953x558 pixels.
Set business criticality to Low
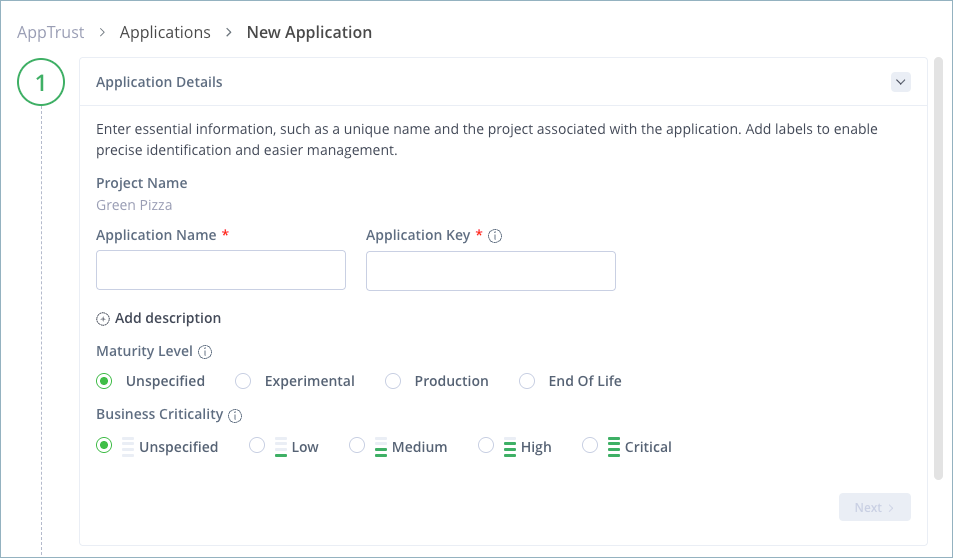[257, 446]
